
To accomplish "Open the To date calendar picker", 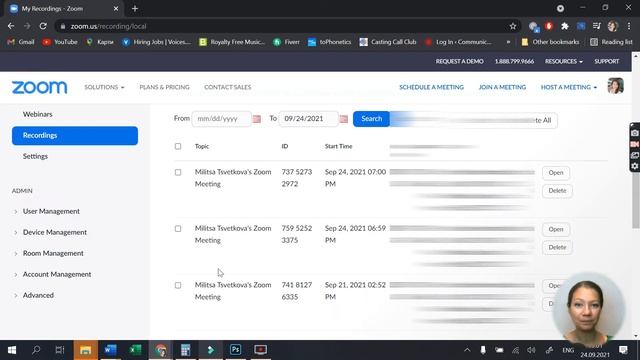I will pos(344,119).
